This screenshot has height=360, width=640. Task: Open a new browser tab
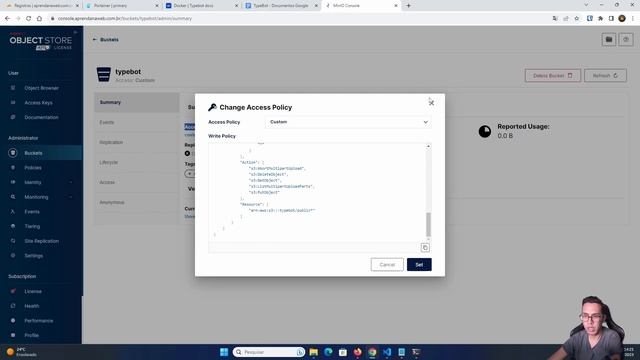(x=408, y=6)
